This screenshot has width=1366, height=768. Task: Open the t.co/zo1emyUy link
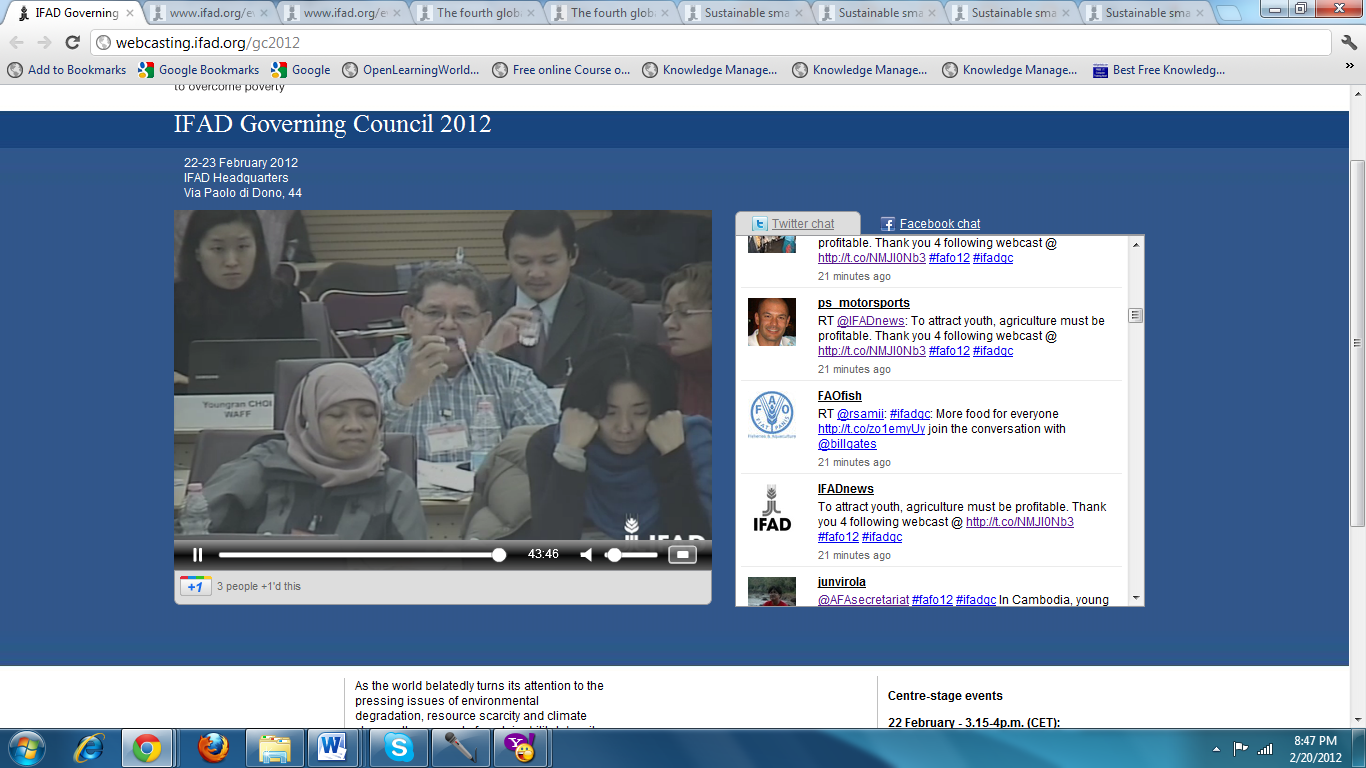872,429
